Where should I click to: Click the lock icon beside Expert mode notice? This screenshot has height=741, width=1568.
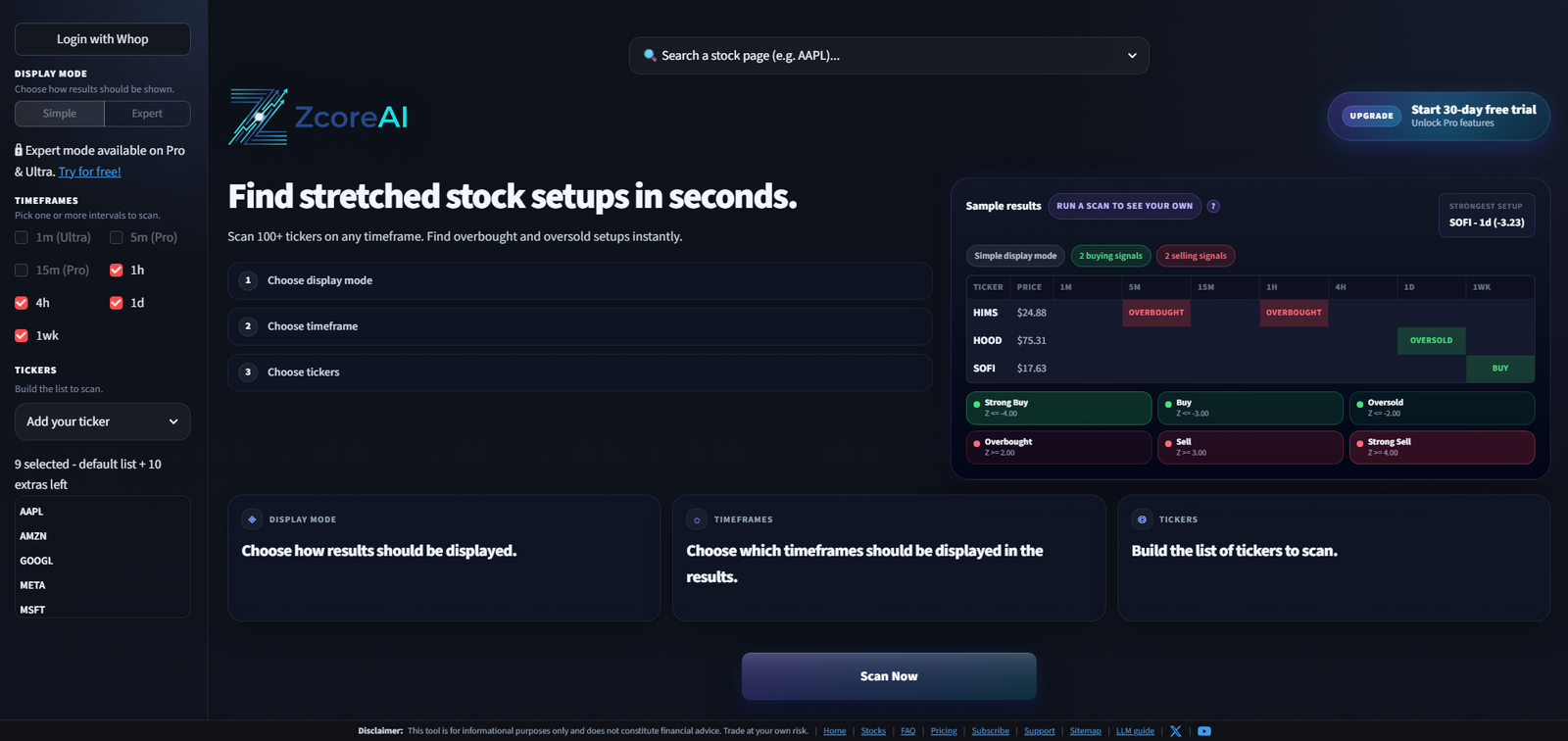[19, 150]
